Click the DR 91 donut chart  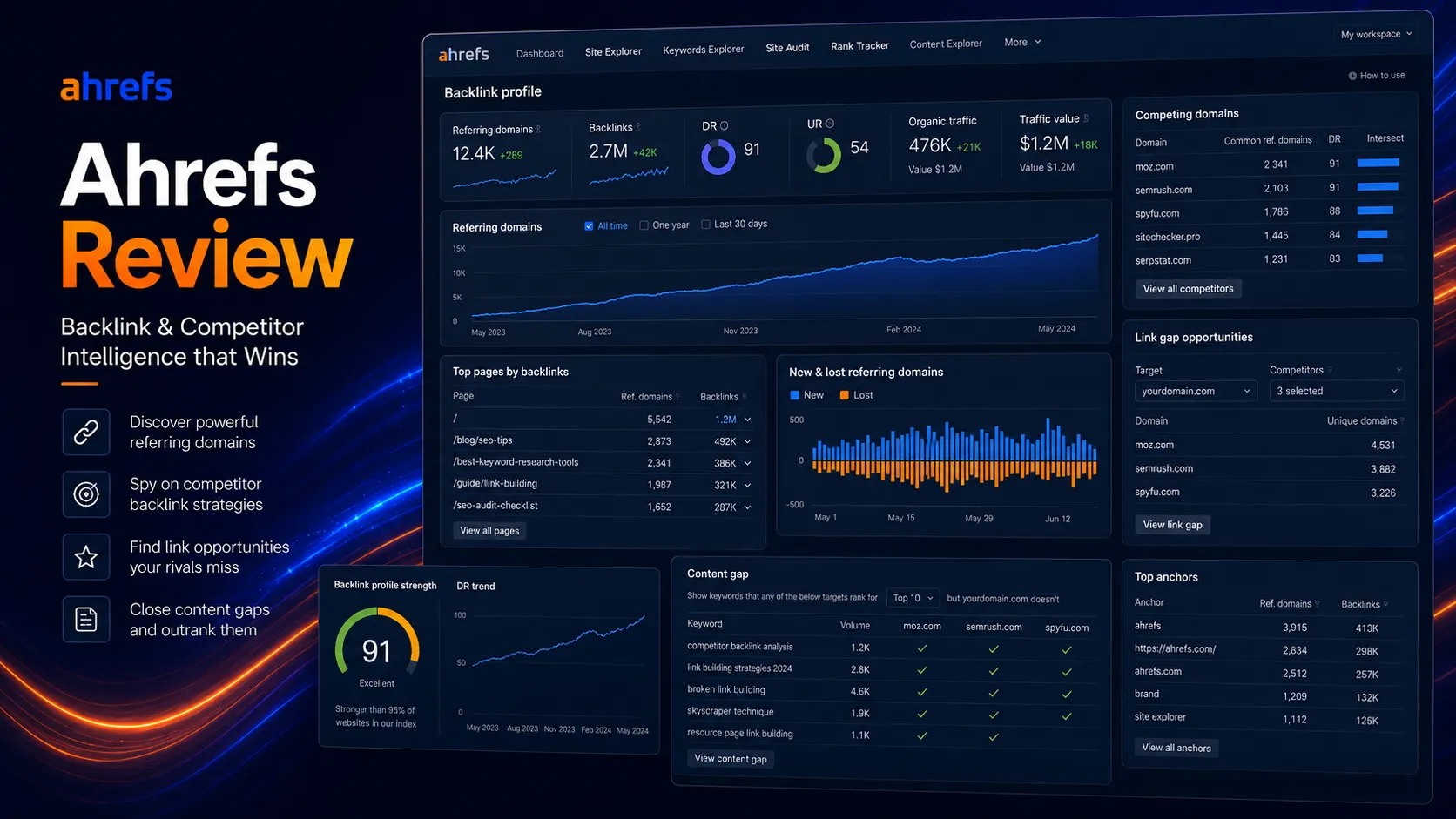718,158
